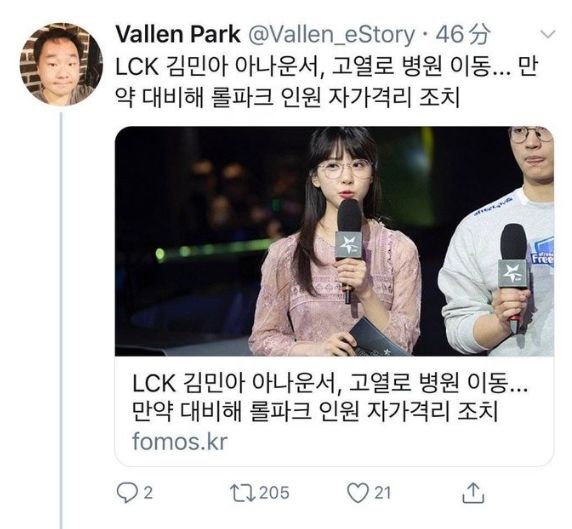Click the fomos.kr domain link
This screenshot has height=529, width=572.
(179, 441)
